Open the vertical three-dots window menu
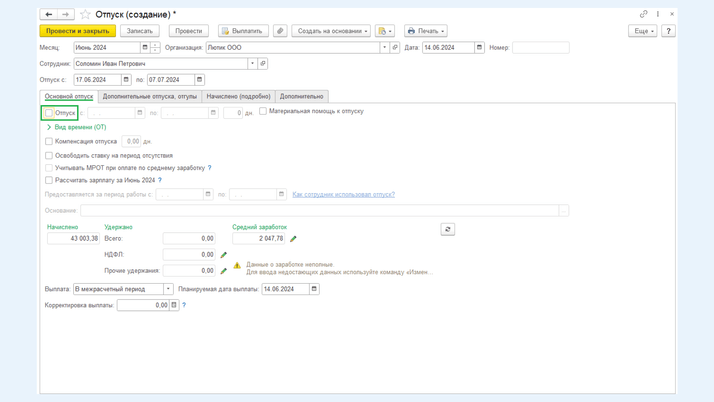Image resolution: width=714 pixels, height=402 pixels. 658,14
